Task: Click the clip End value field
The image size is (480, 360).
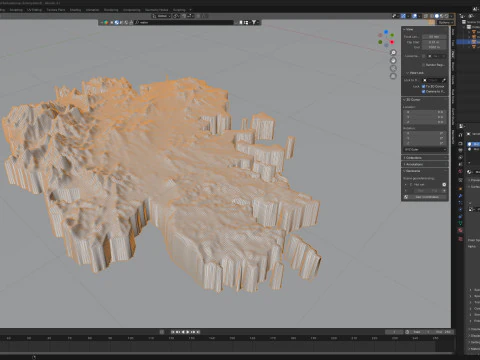Action: tap(435, 47)
